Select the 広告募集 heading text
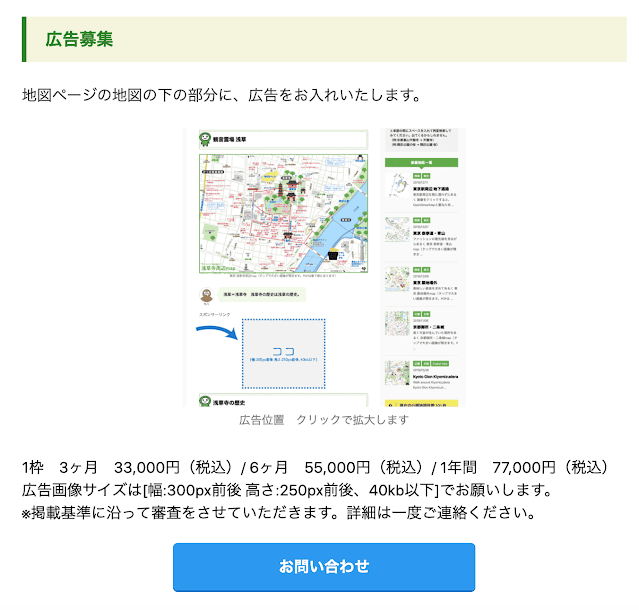 (x=79, y=40)
